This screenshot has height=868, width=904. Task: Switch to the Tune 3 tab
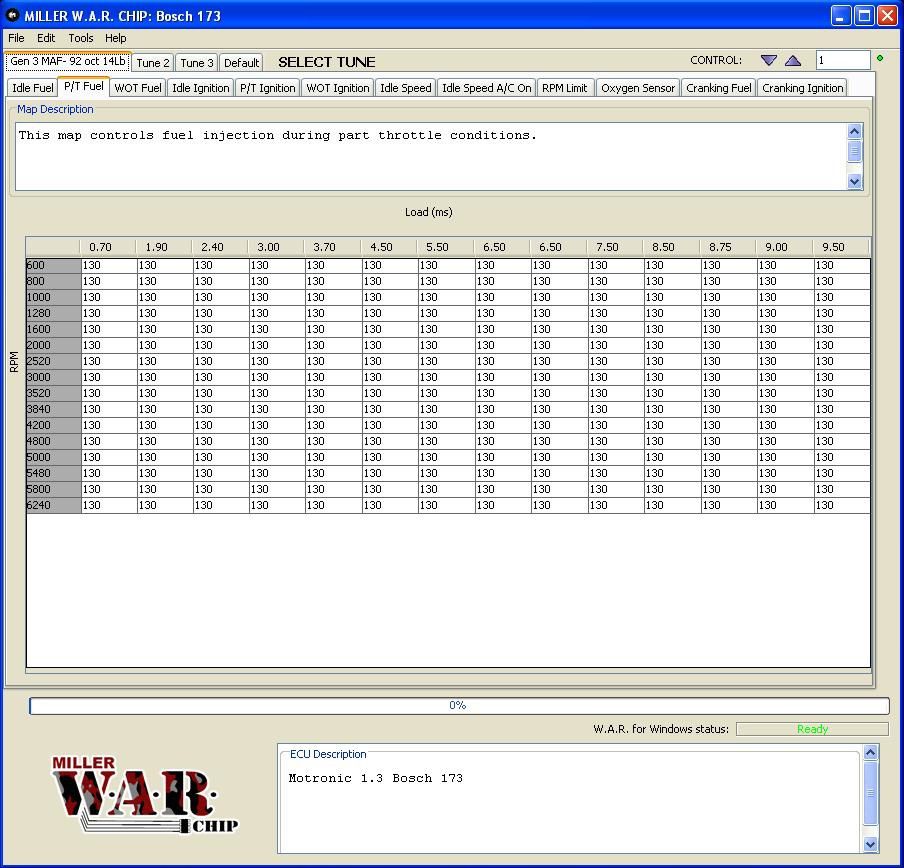(197, 63)
